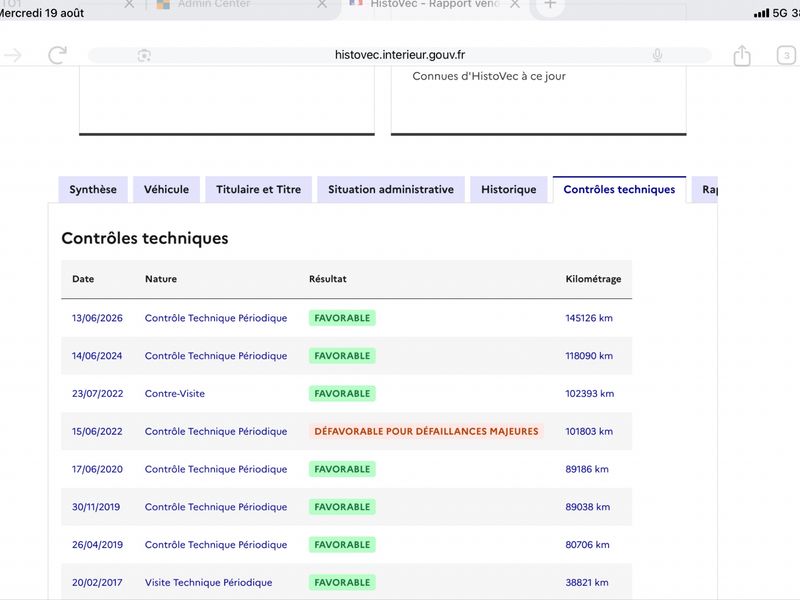Click Contrôle Technique Périodique in the 13/06/2026 row
Viewport: 800px width, 600px height.
(x=216, y=318)
